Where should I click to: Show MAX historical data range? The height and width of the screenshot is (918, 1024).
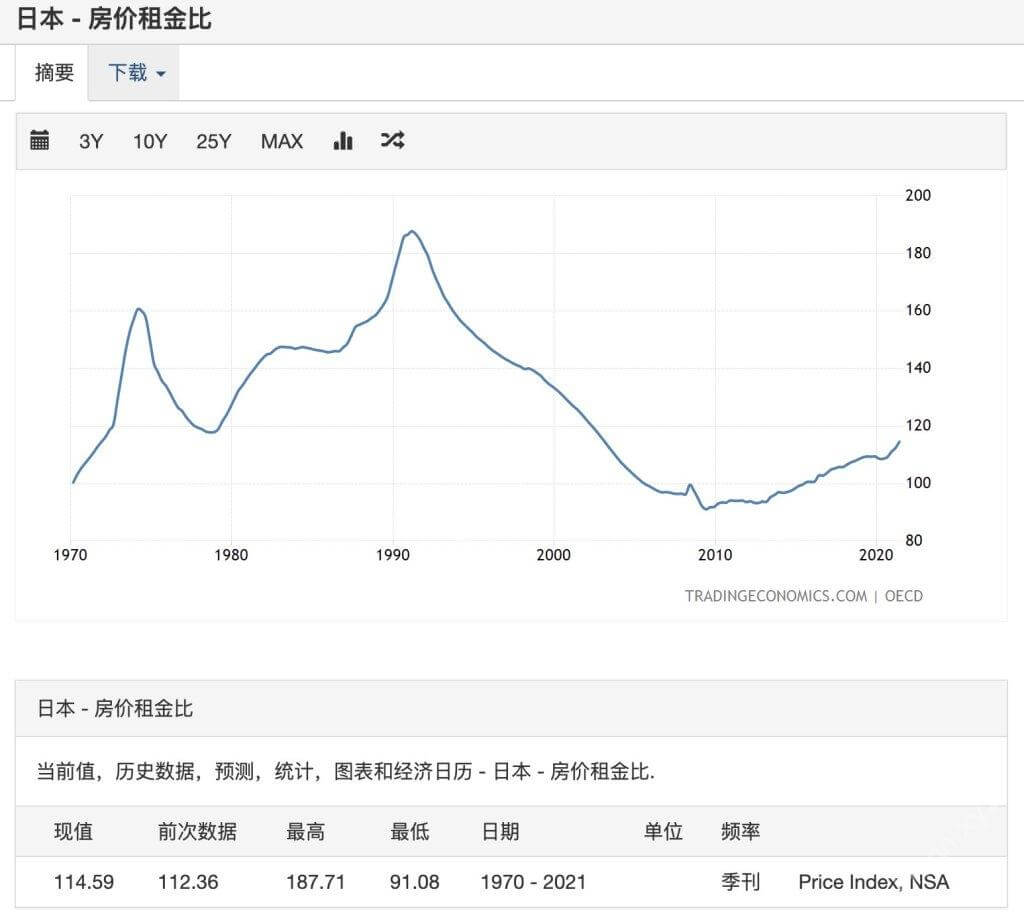(x=281, y=141)
